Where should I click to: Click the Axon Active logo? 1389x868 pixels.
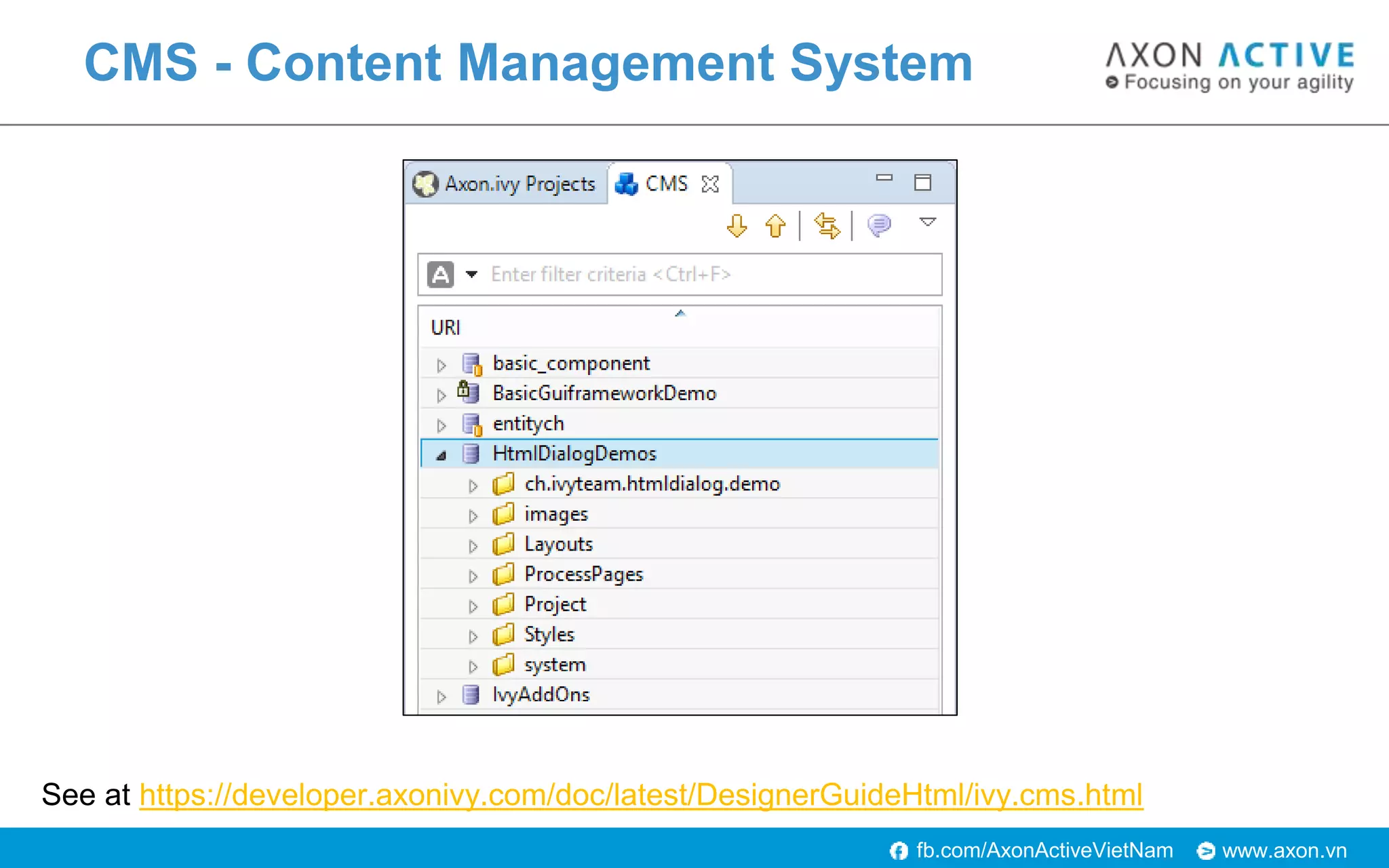pyautogui.click(x=1230, y=66)
